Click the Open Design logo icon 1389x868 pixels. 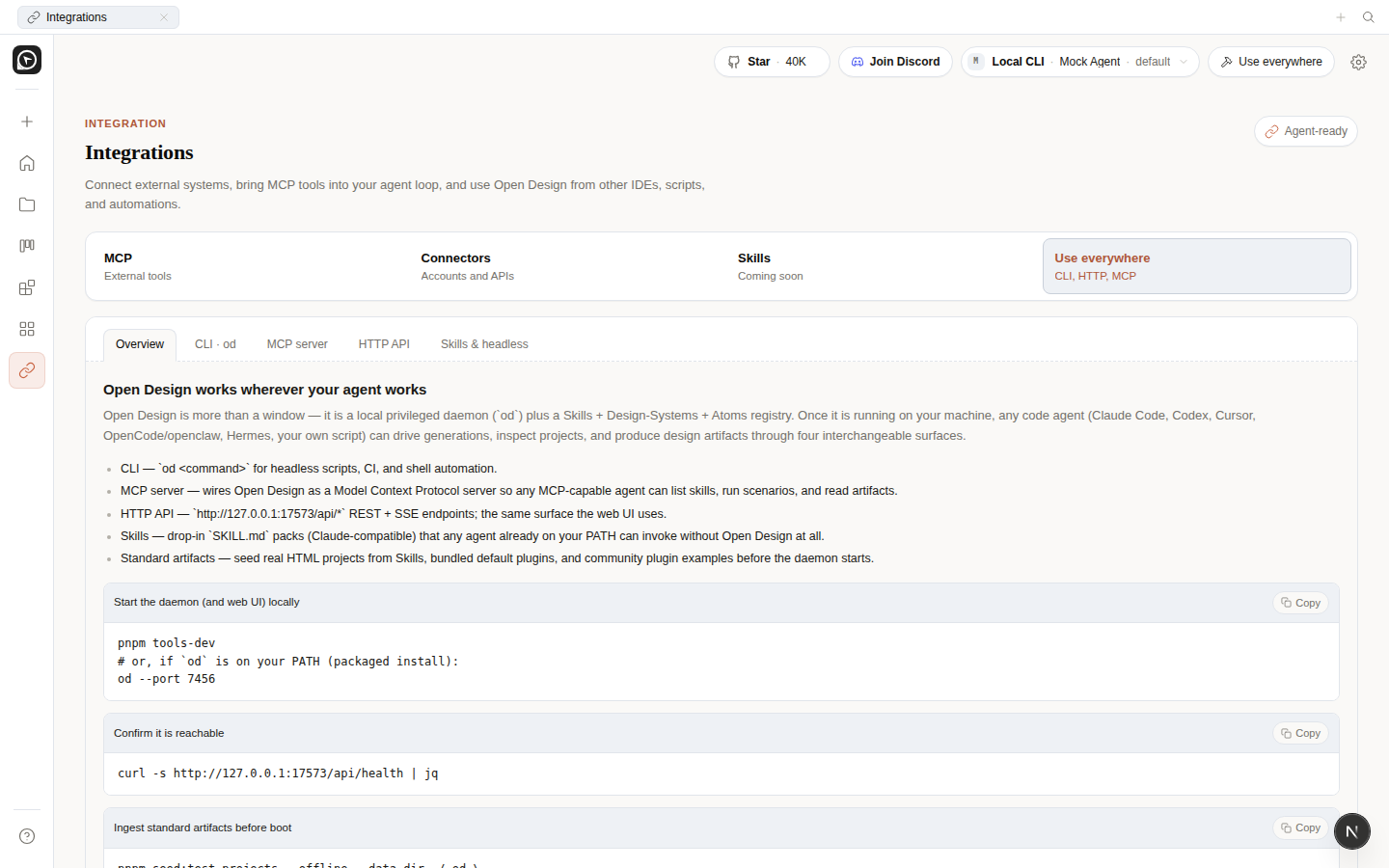tap(27, 60)
